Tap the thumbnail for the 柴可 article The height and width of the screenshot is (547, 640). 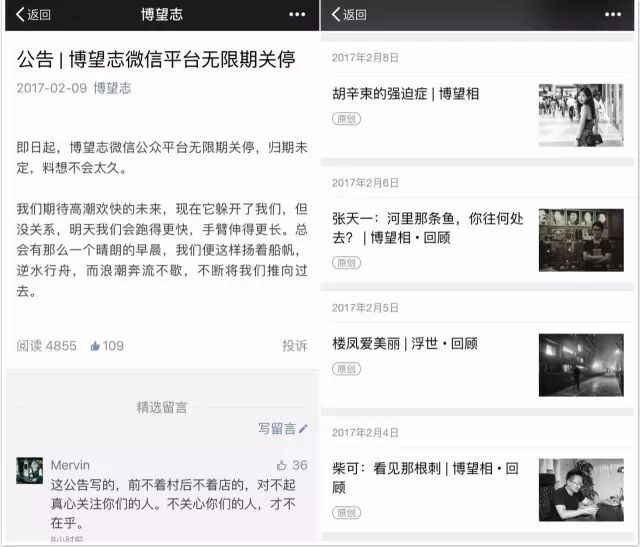pos(581,490)
